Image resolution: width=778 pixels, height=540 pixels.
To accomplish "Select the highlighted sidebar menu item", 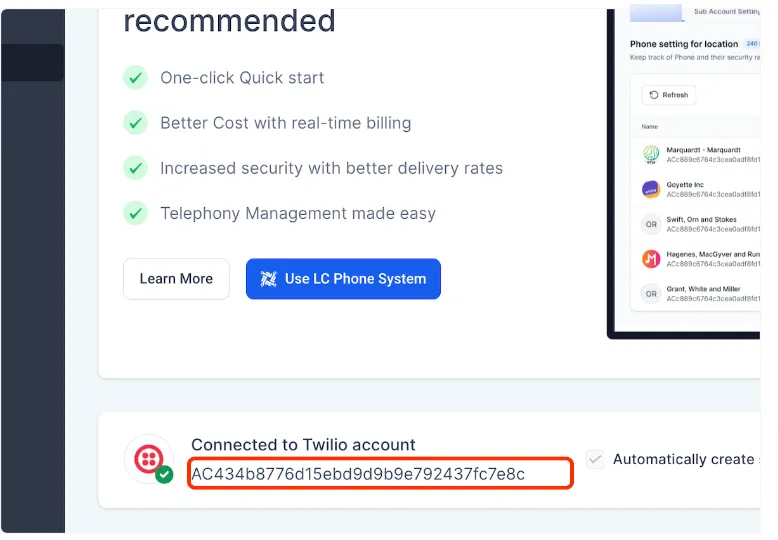I will pyautogui.click(x=32, y=62).
